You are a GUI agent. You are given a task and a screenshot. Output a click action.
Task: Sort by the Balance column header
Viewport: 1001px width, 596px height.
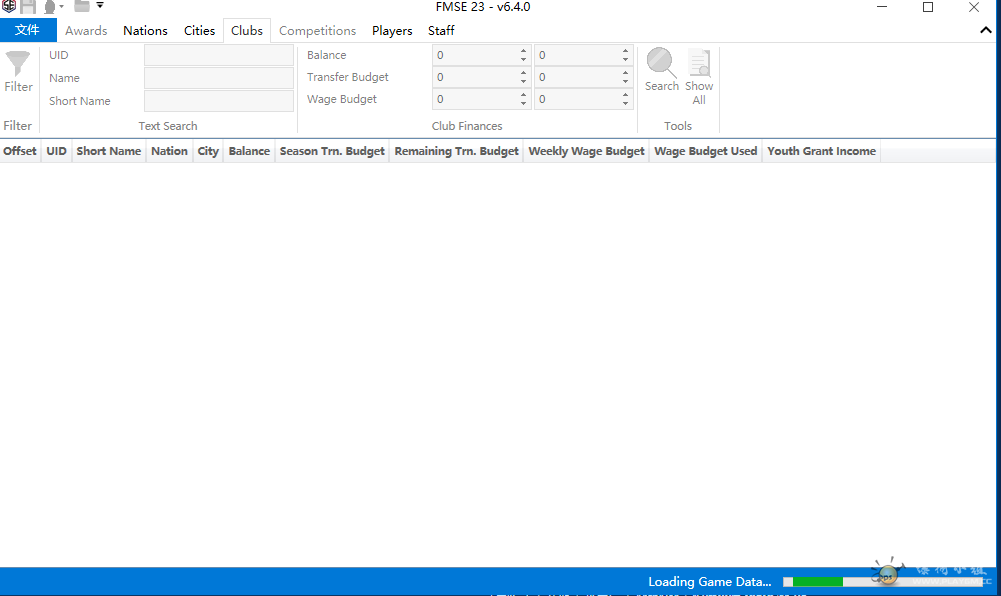[249, 151]
